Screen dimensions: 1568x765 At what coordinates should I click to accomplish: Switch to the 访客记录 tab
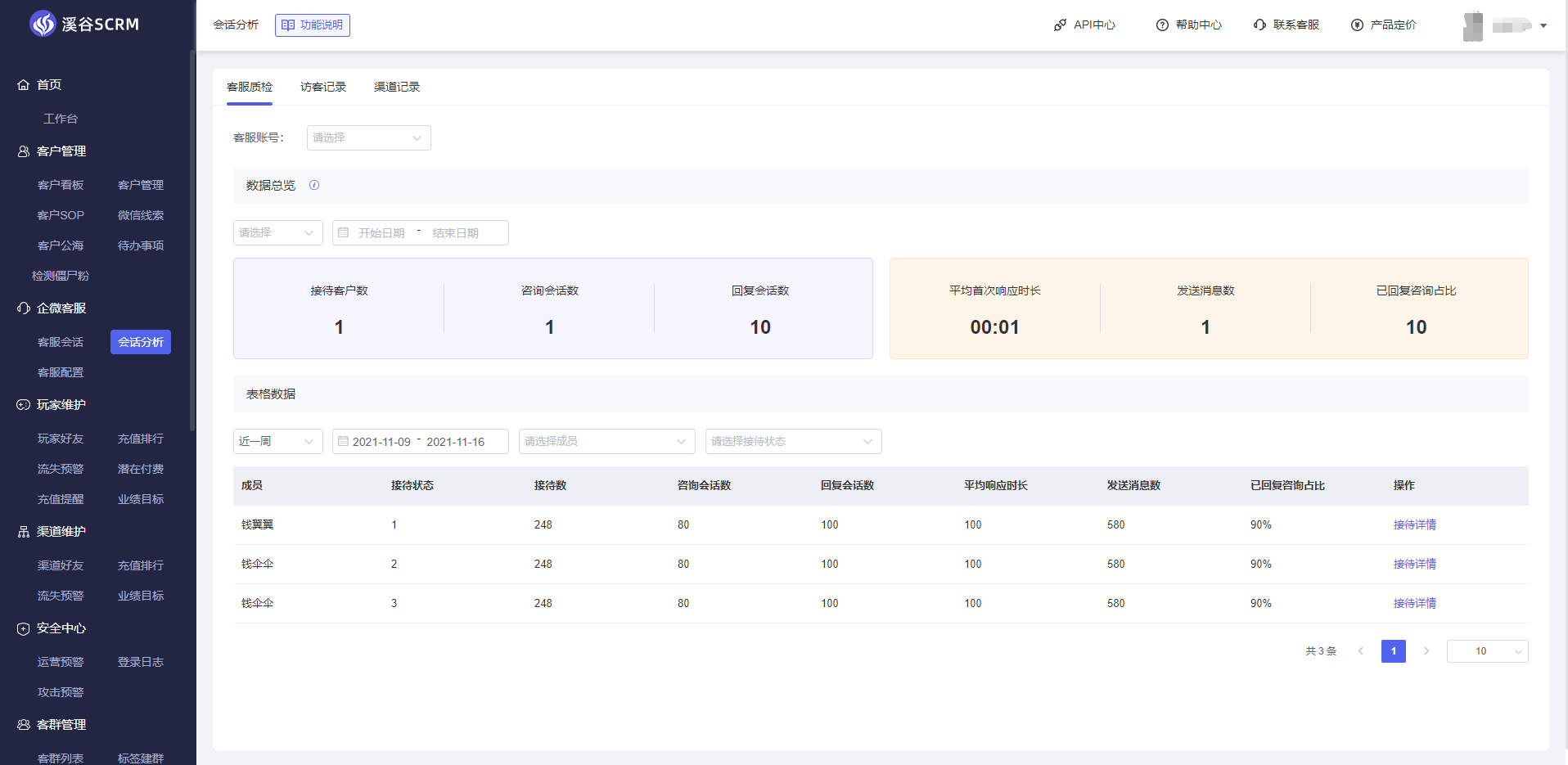(323, 87)
